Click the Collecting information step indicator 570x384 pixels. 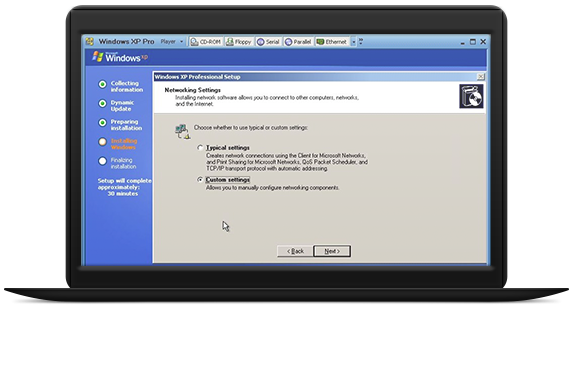[x=103, y=84]
